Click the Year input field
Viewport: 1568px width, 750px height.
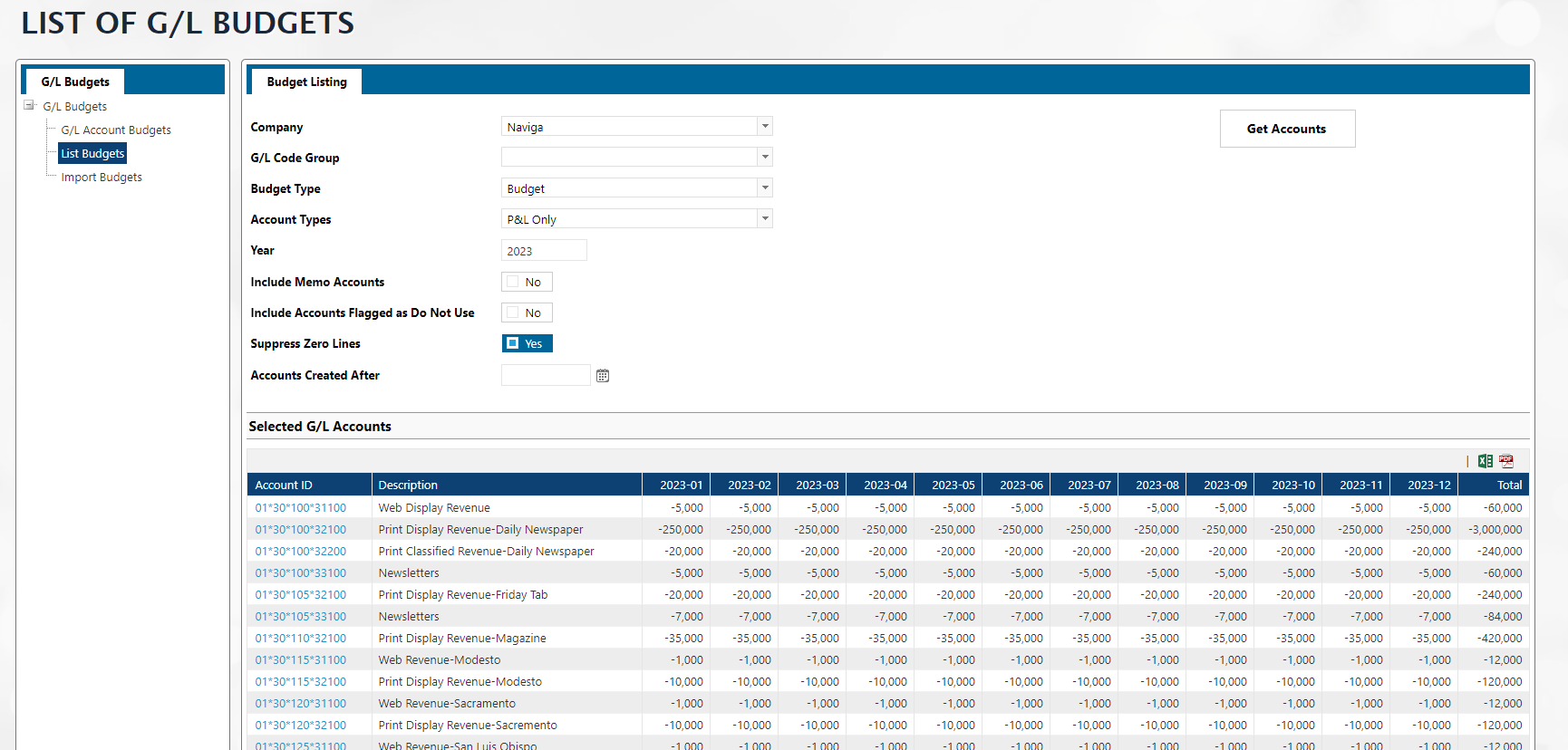click(544, 251)
